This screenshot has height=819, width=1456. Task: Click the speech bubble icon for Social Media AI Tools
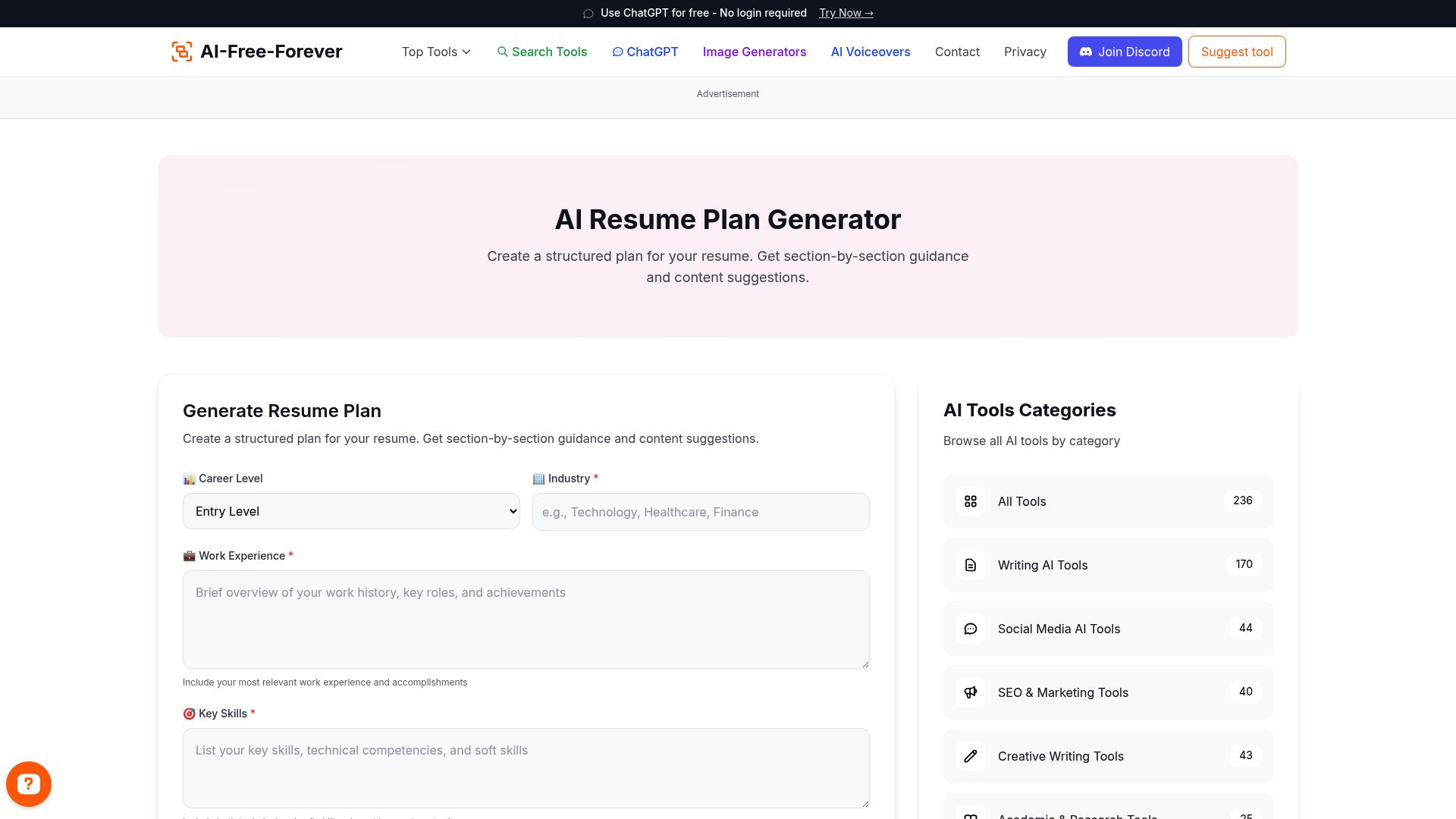(x=970, y=629)
